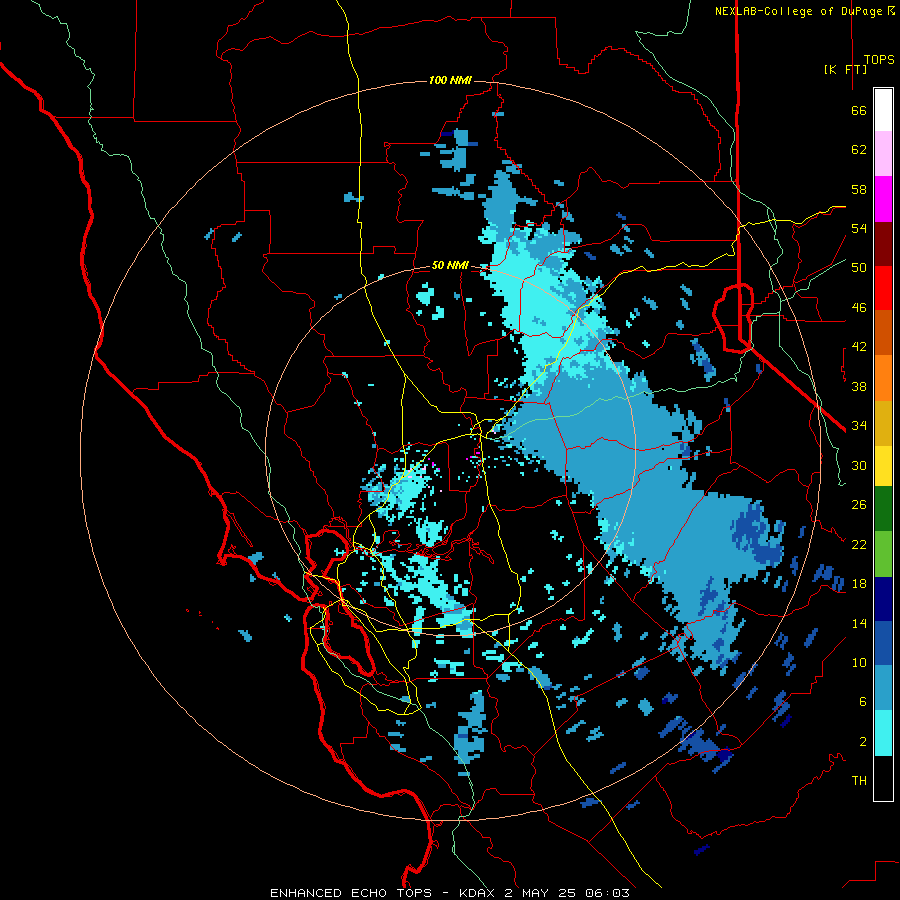Click the dark orange 42-46 legend swatch

883,332
